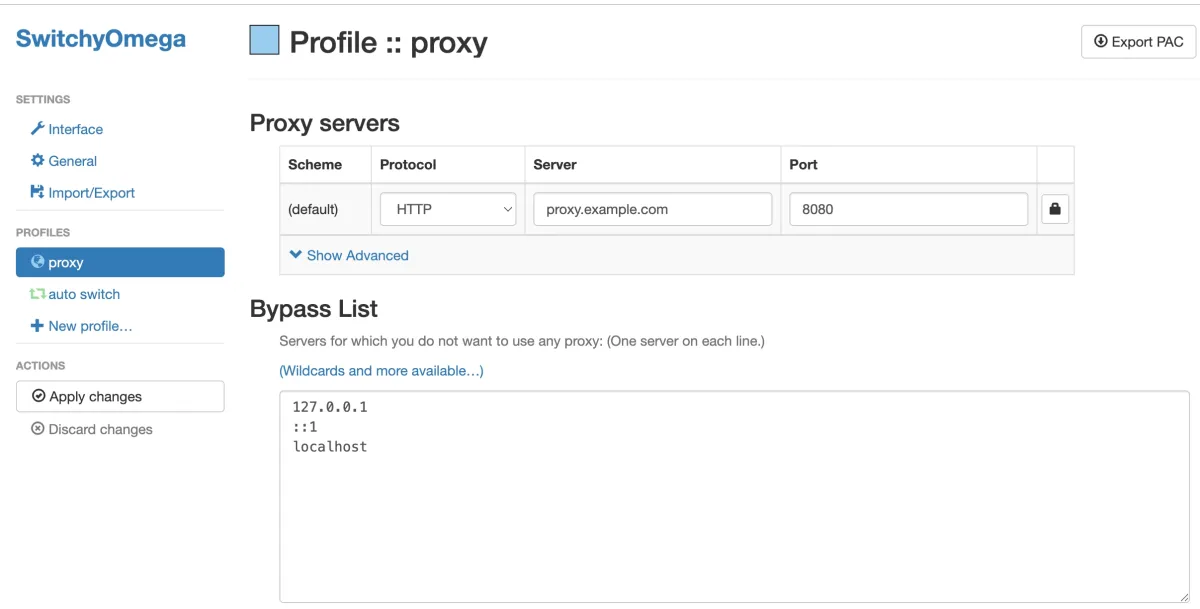Open the Protocol HTTP dropdown
Image resolution: width=1200 pixels, height=609 pixels.
pyautogui.click(x=448, y=209)
